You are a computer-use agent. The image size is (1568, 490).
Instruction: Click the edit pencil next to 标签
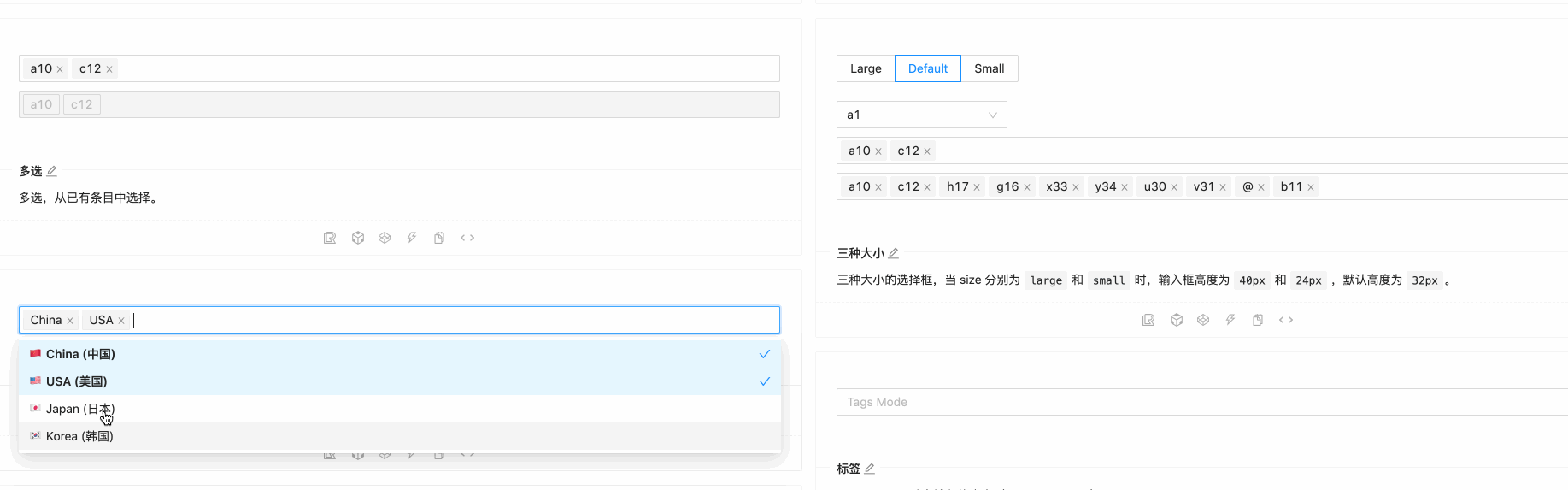click(x=870, y=469)
